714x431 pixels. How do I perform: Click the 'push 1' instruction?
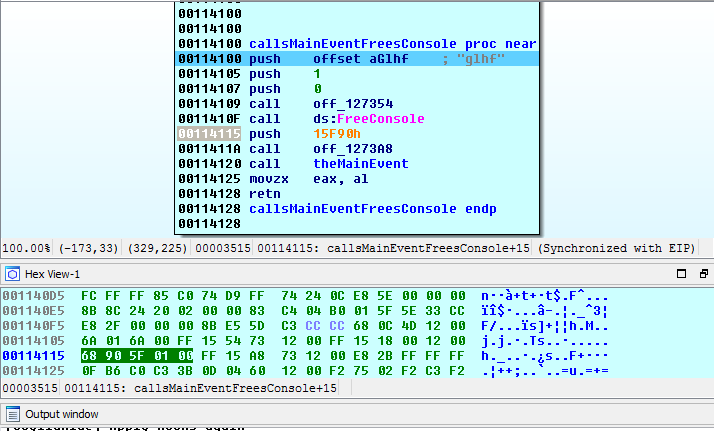(x=285, y=74)
